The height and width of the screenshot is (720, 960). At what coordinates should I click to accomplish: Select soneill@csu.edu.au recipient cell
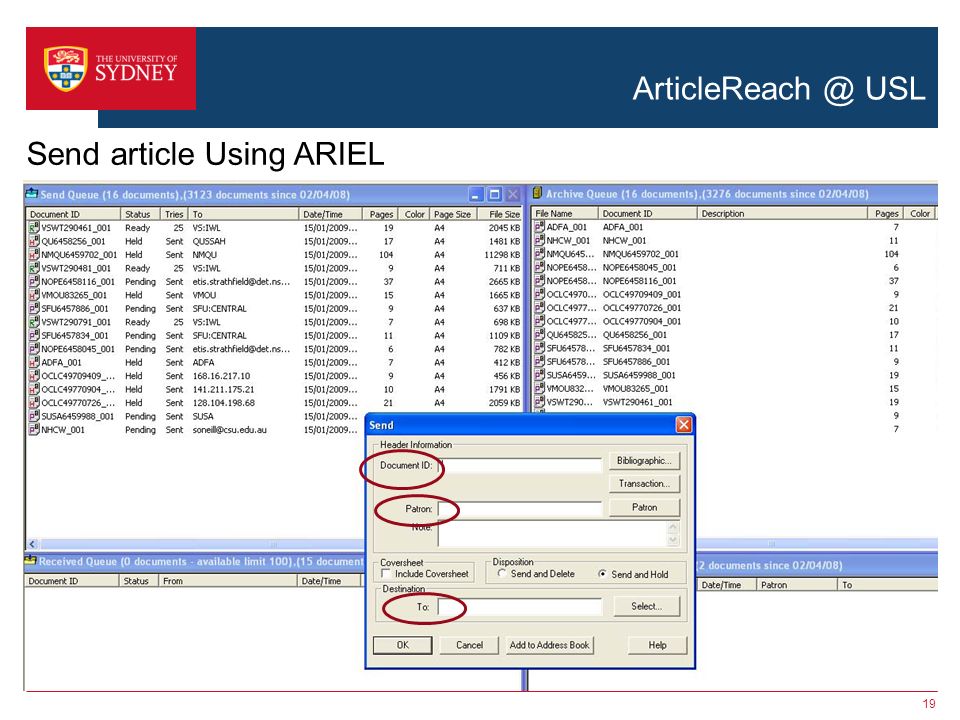(x=230, y=430)
